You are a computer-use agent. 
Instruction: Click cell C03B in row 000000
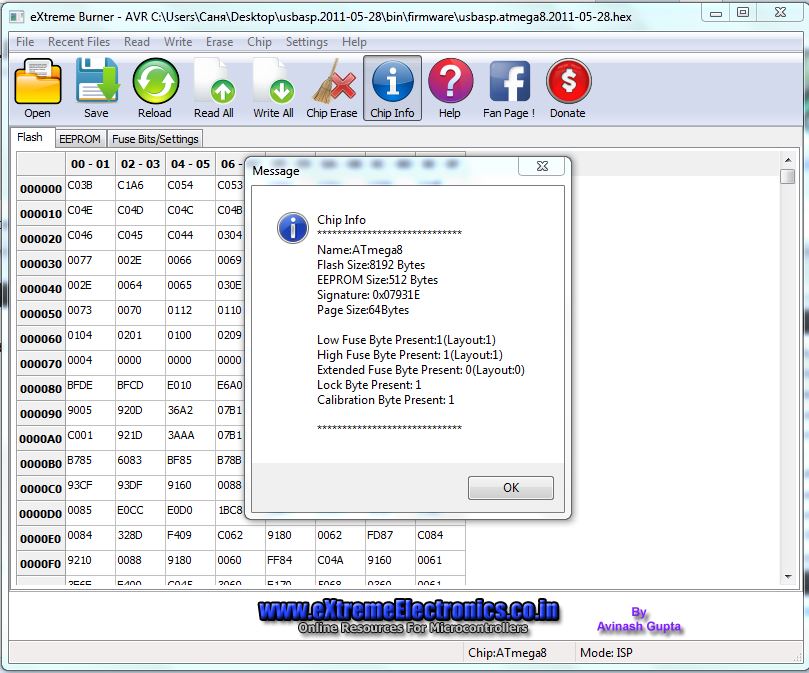[x=90, y=189]
